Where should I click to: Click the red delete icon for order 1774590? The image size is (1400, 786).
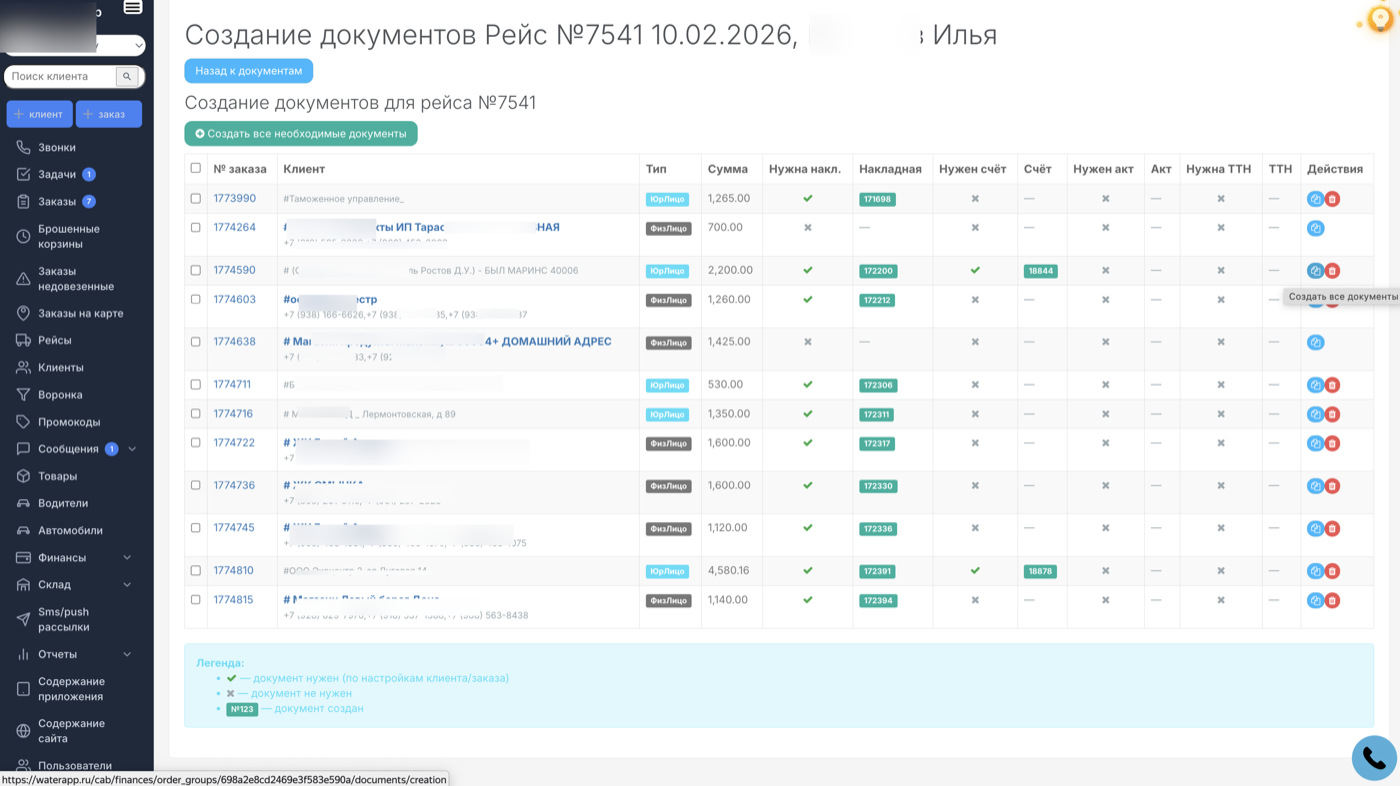click(1333, 270)
